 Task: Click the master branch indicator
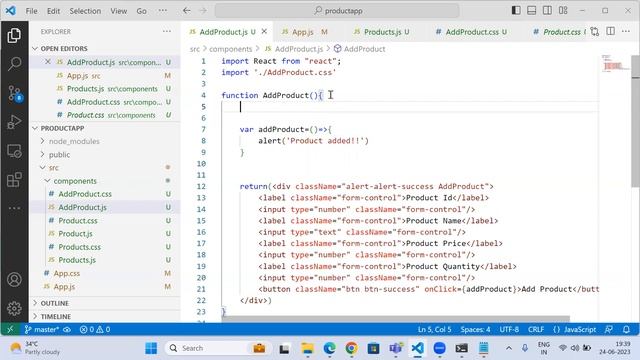[x=42, y=329]
